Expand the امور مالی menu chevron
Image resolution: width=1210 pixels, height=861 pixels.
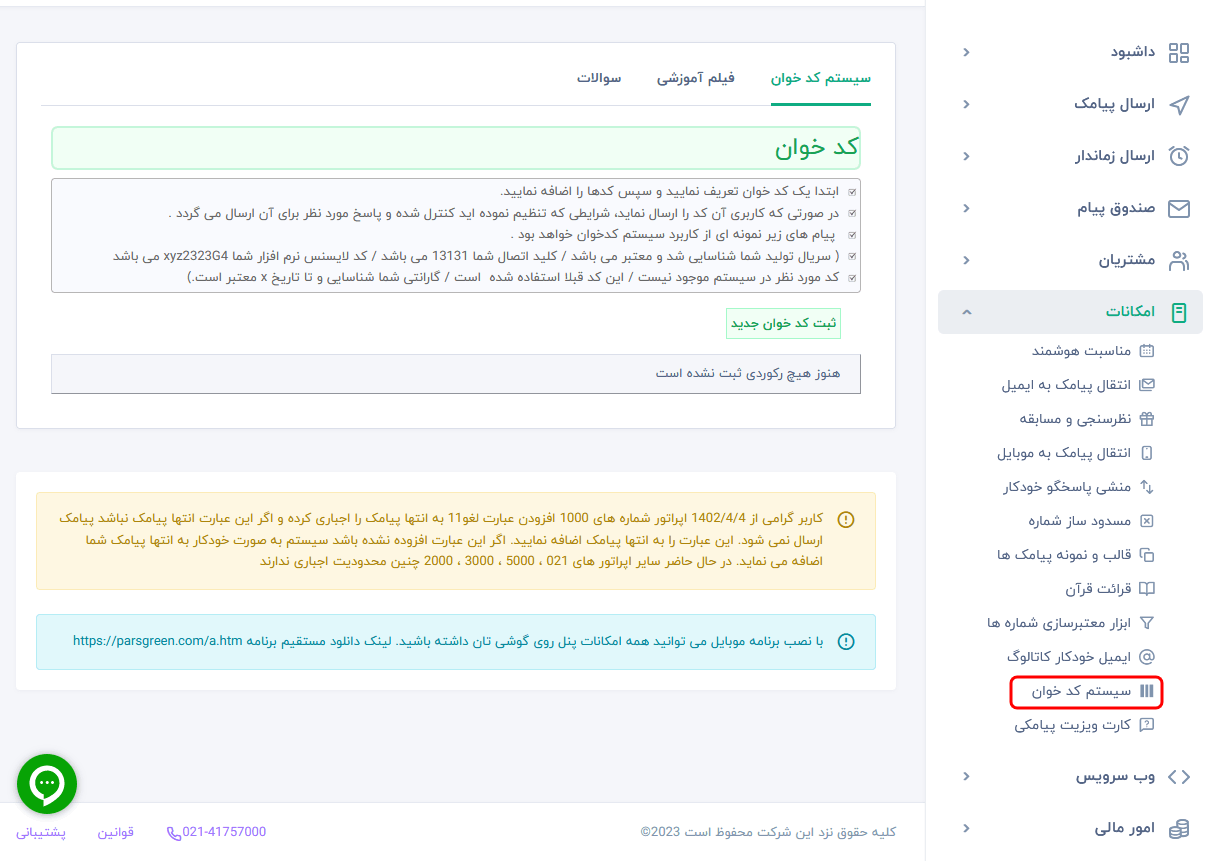[x=966, y=828]
